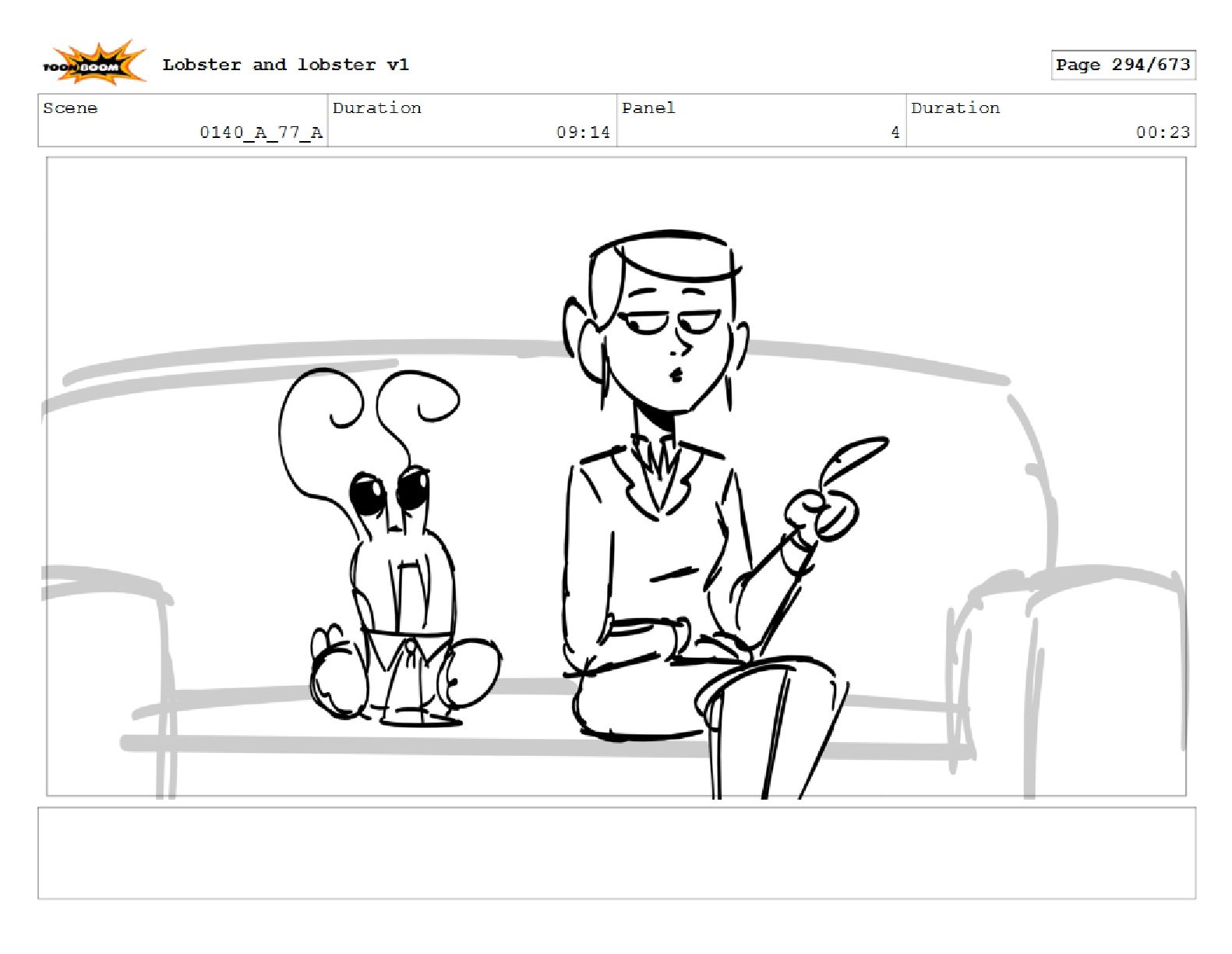Click the 'Panel' header label
1232x954 pixels.
point(648,108)
